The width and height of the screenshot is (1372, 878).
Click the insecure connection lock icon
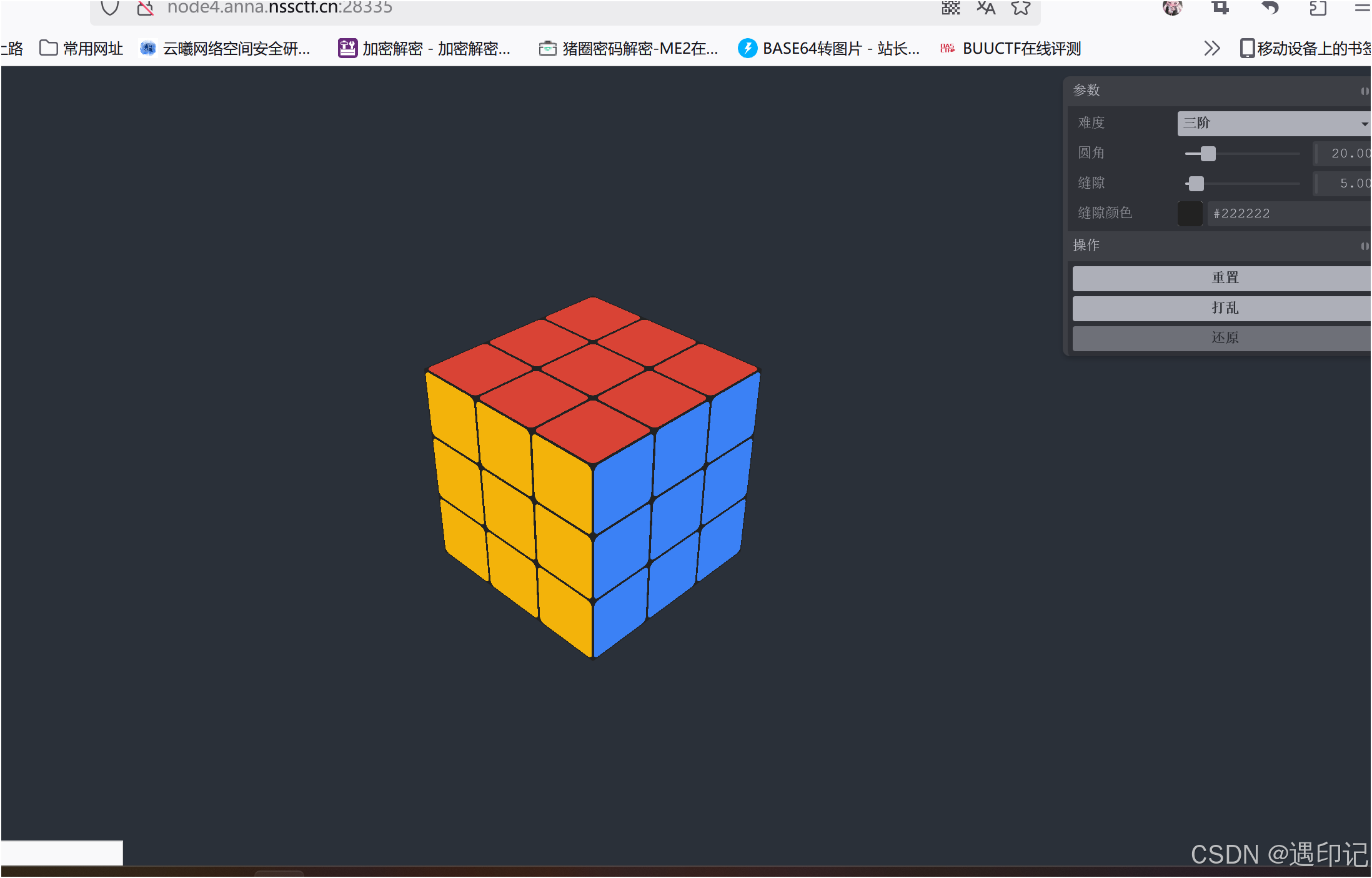[145, 7]
